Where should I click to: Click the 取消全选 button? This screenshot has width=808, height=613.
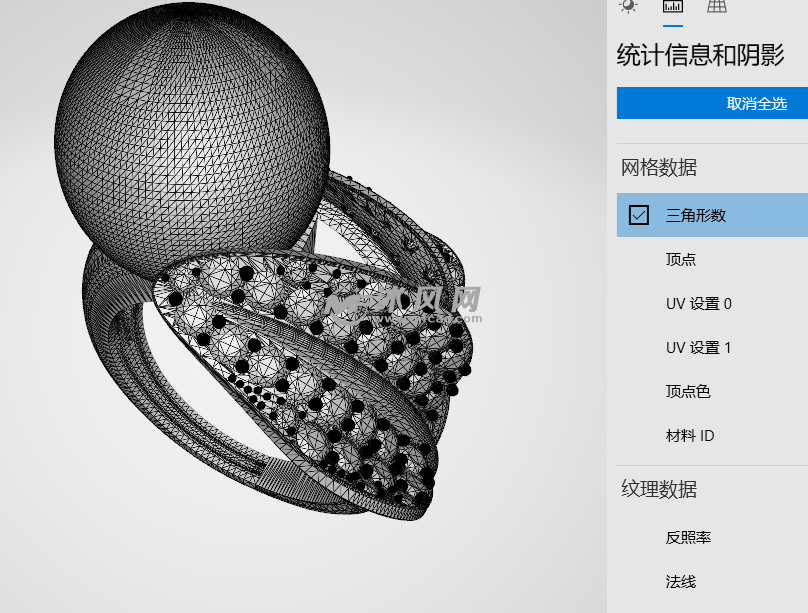point(712,104)
